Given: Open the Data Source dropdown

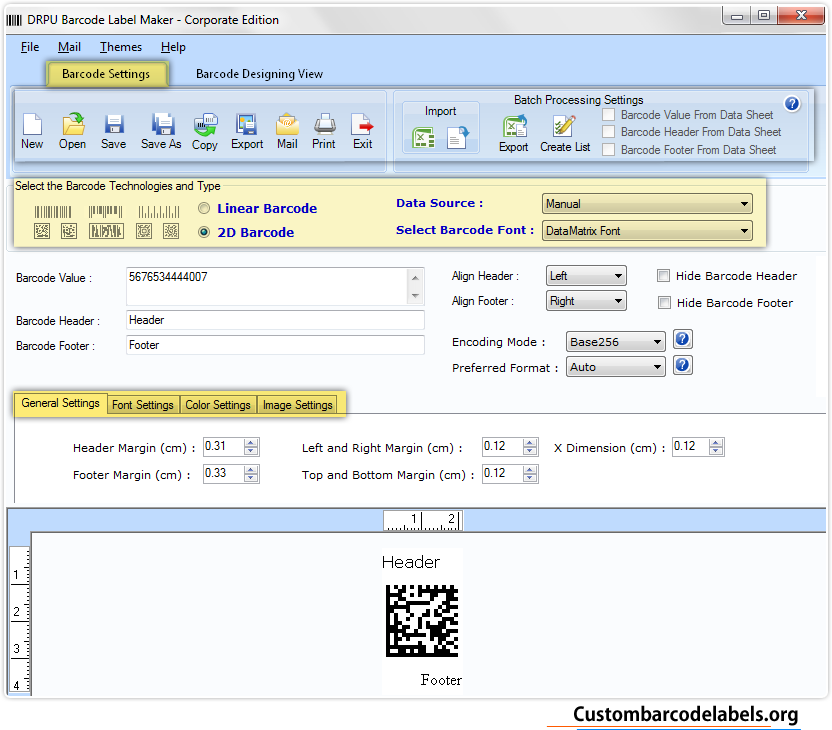Looking at the screenshot, I should [x=647, y=204].
